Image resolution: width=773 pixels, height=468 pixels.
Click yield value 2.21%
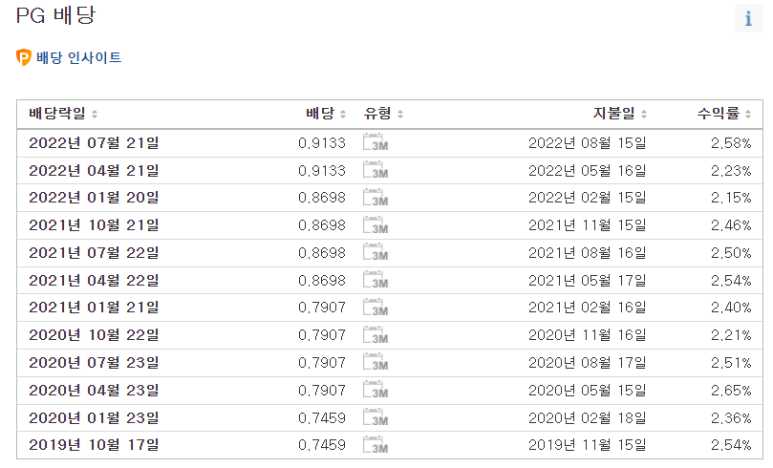pyautogui.click(x=731, y=335)
